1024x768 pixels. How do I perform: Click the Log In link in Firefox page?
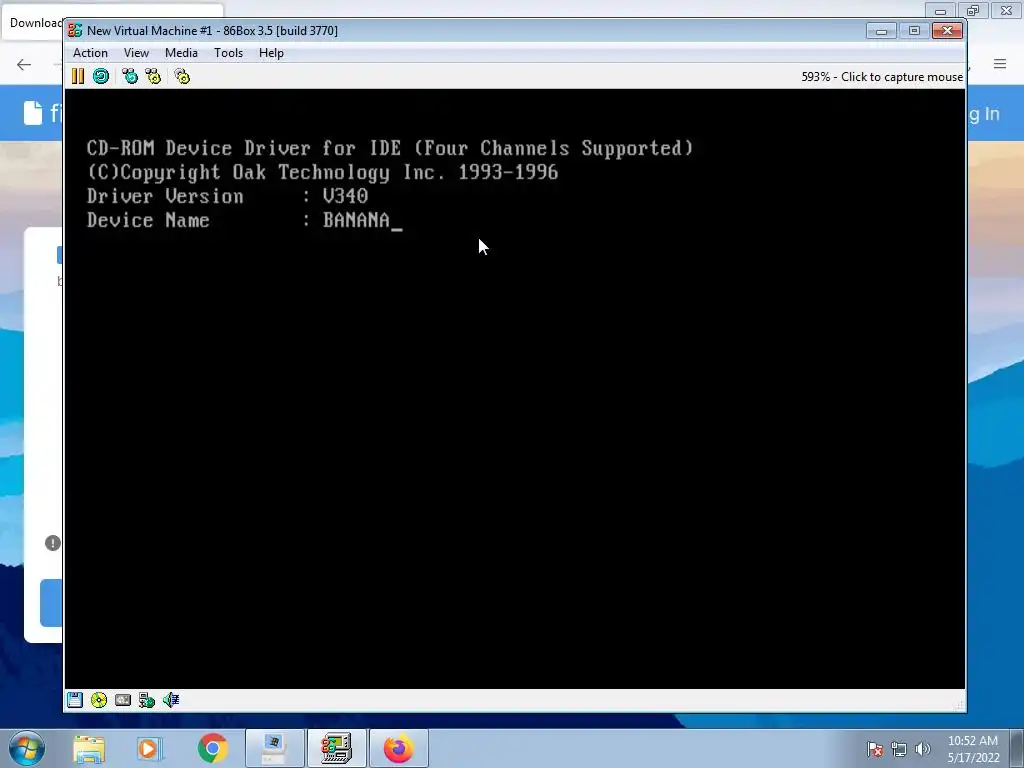pyautogui.click(x=984, y=114)
